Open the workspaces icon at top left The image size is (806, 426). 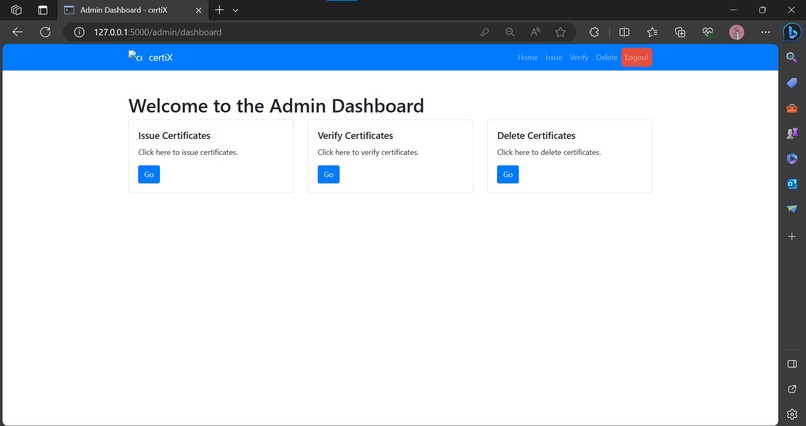tap(16, 10)
